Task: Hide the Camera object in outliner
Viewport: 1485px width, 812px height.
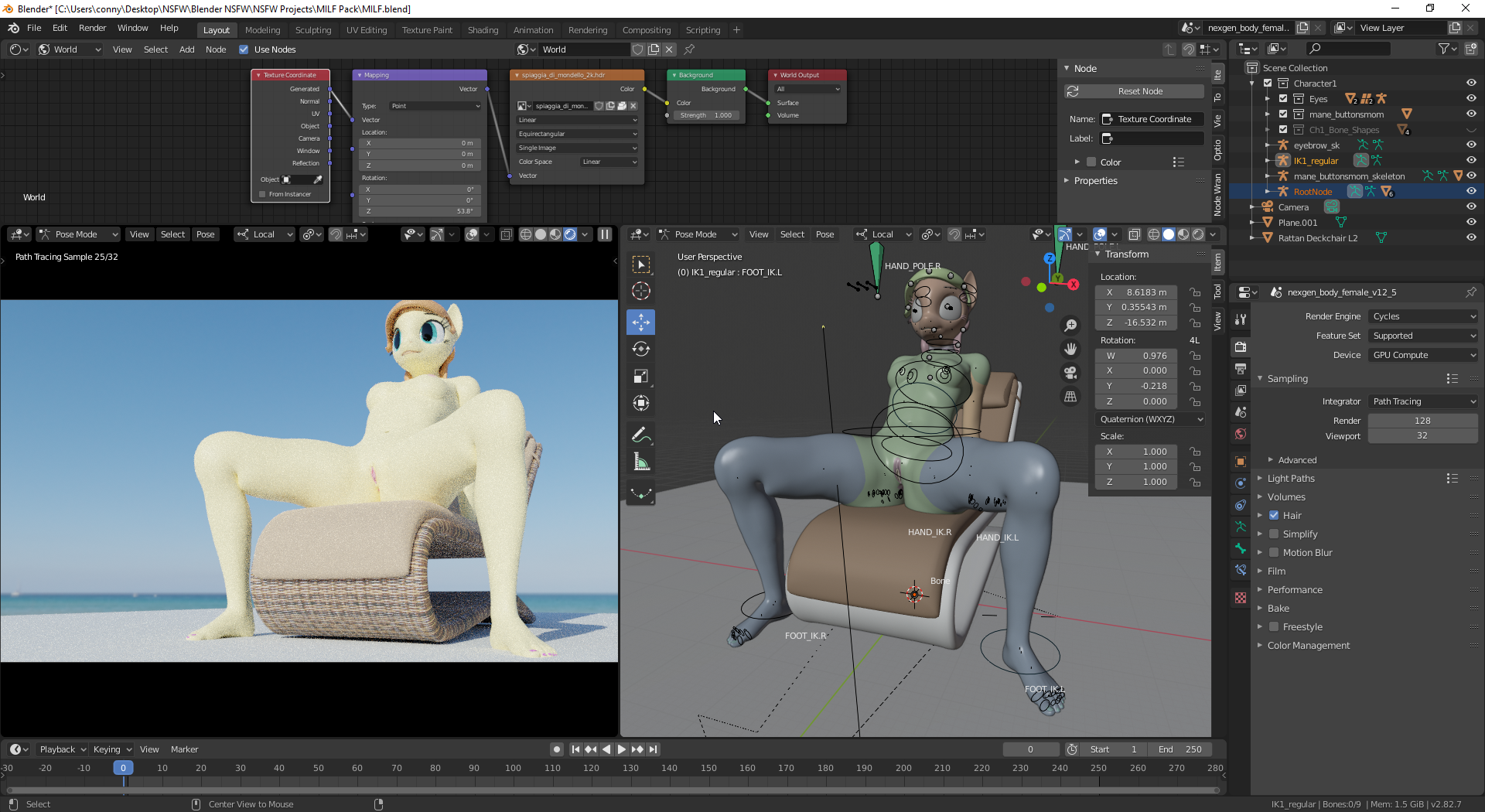Action: (1470, 207)
